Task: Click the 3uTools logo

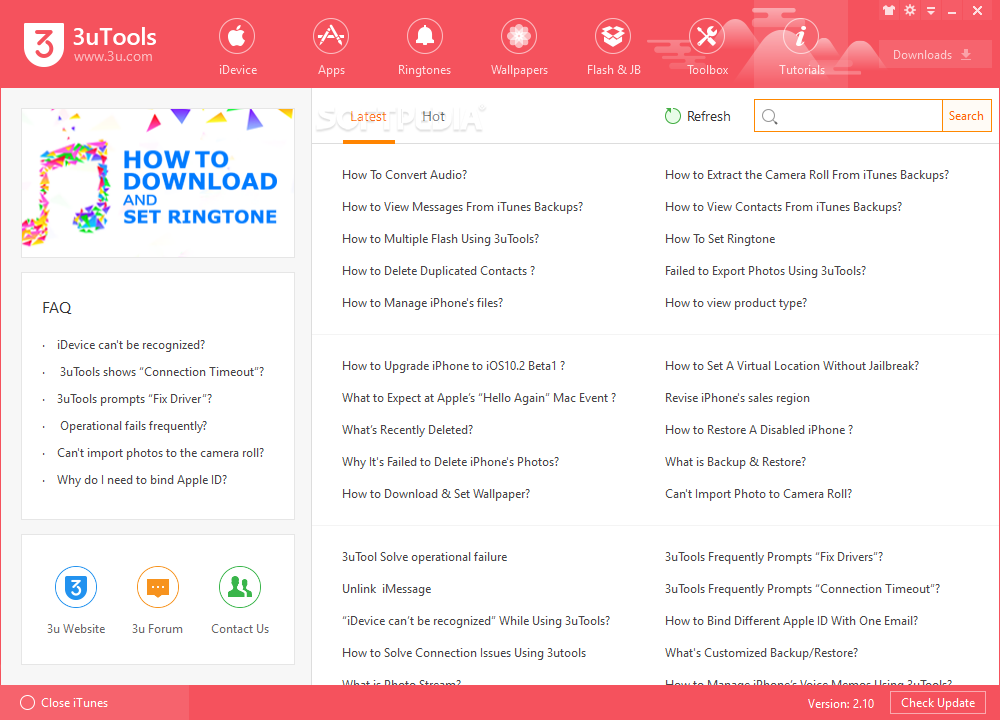Action: 43,44
